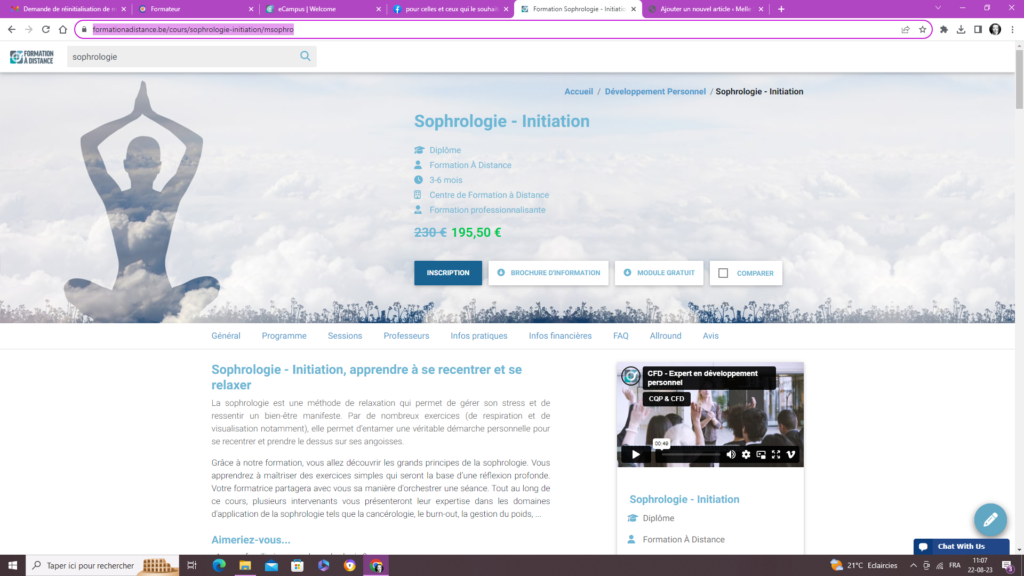Close the eCampus Welcome tab
The width and height of the screenshot is (1024, 576).
(378, 9)
